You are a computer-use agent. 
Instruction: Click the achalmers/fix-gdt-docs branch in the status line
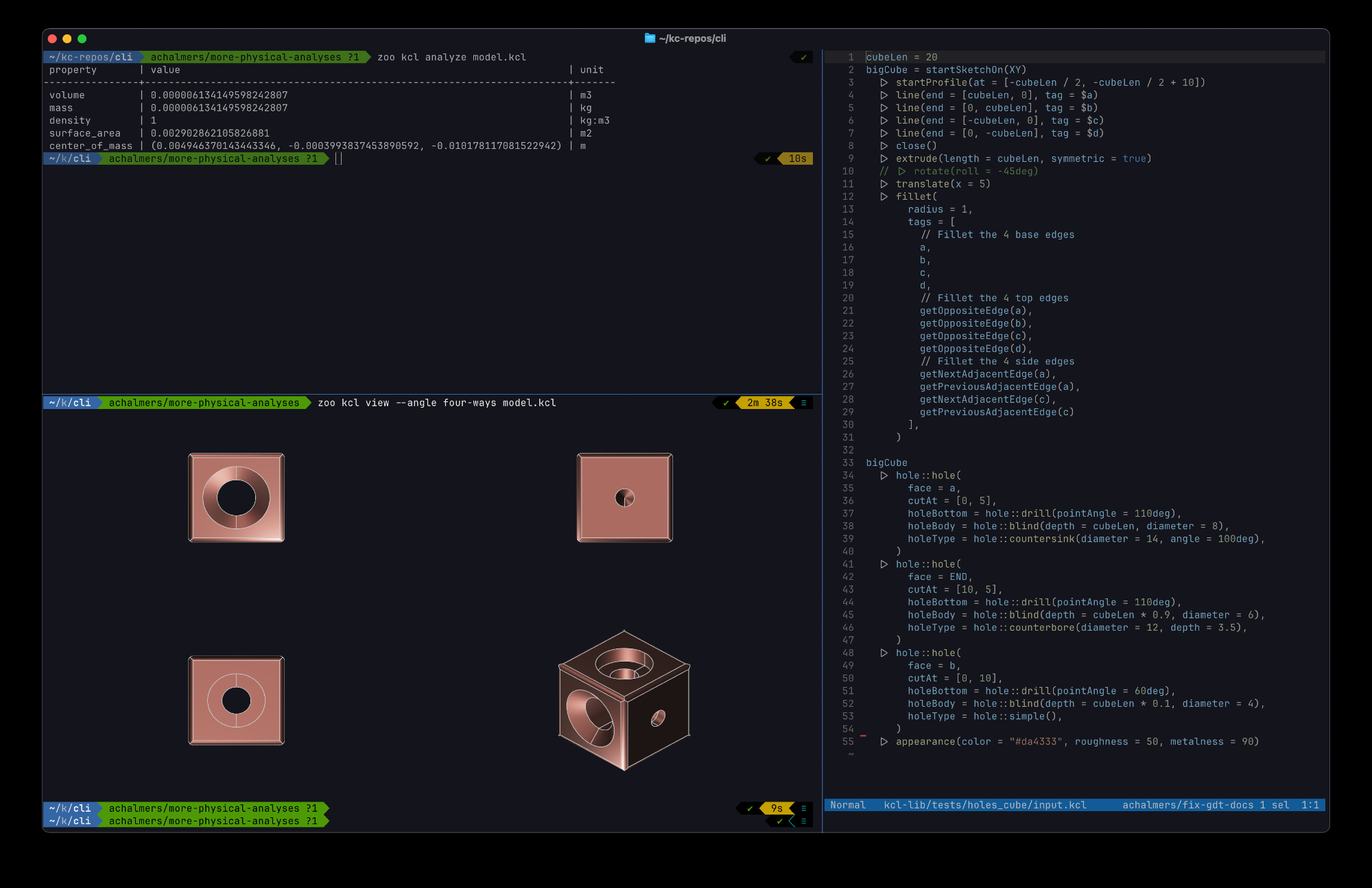[x=1187, y=805]
